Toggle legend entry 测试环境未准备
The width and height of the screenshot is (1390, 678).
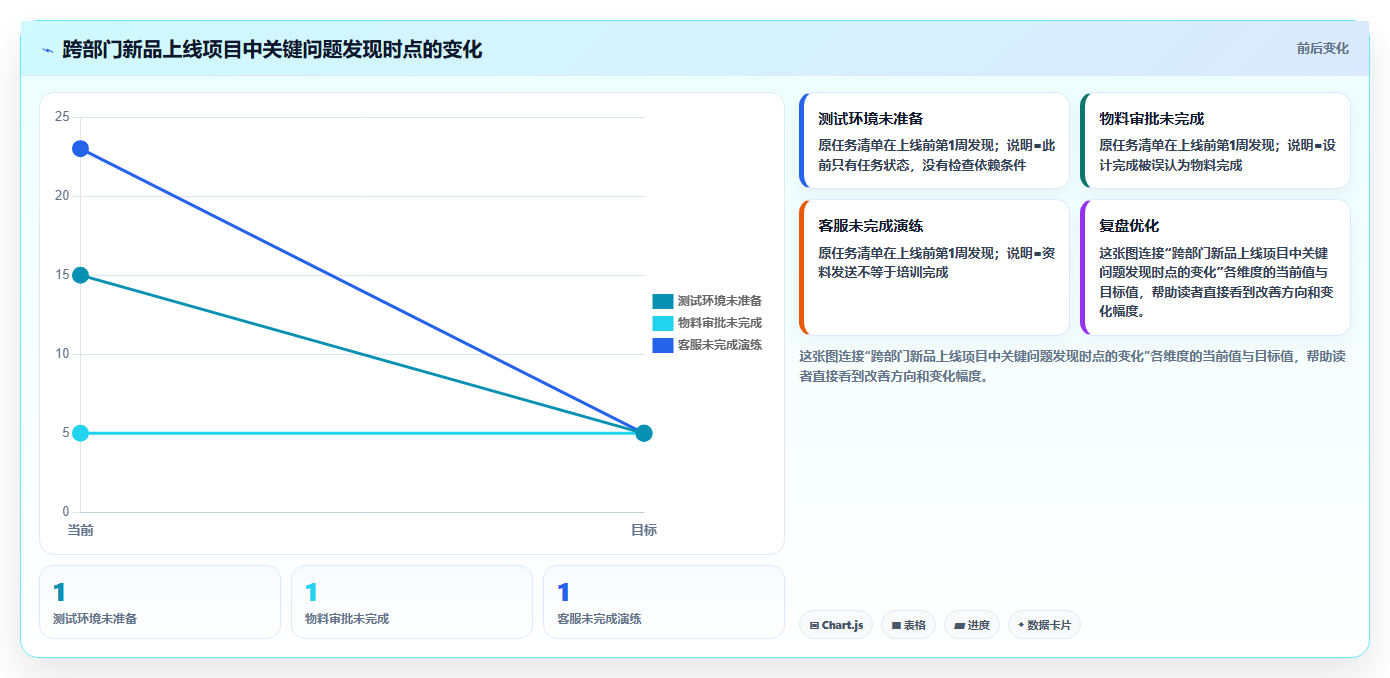click(707, 301)
